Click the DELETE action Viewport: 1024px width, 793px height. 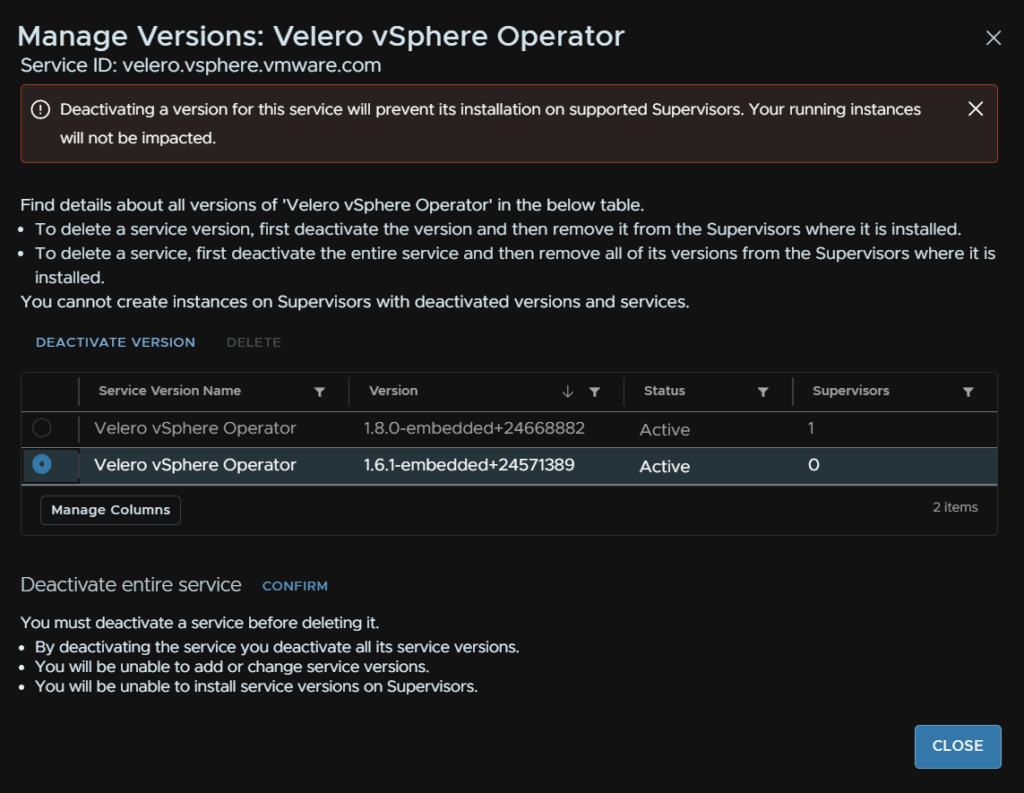pos(253,342)
